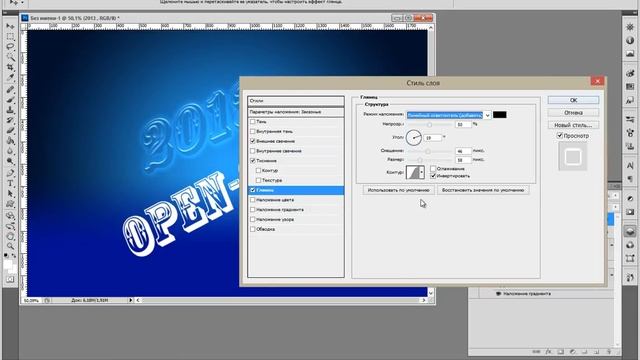
Task: Click the Непрозр. opacity slider
Action: pos(430,124)
